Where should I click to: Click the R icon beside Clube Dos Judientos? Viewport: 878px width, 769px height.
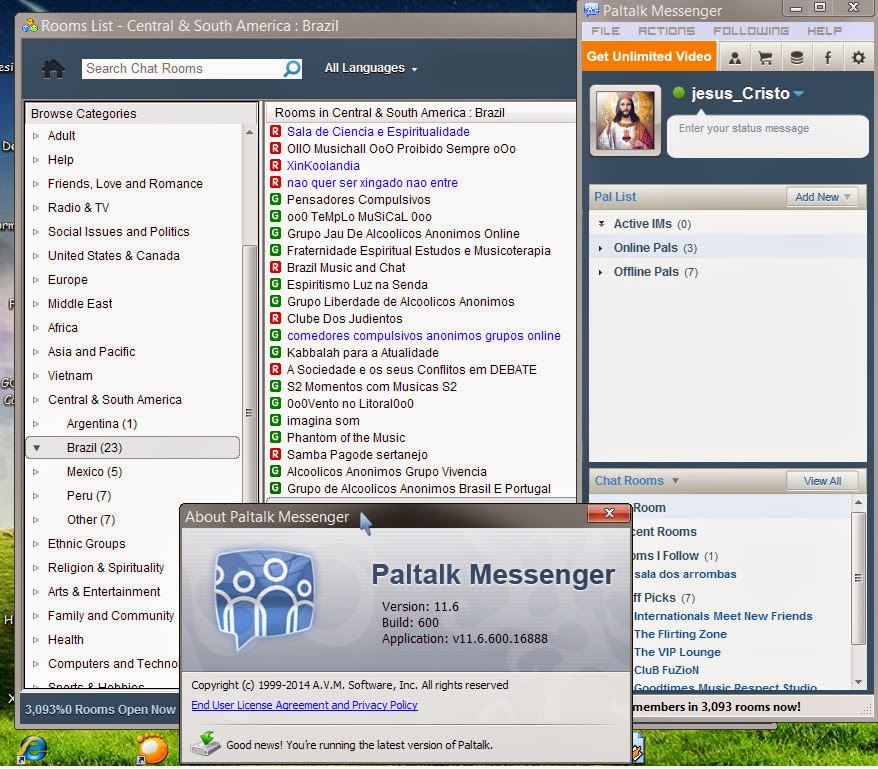coord(275,318)
